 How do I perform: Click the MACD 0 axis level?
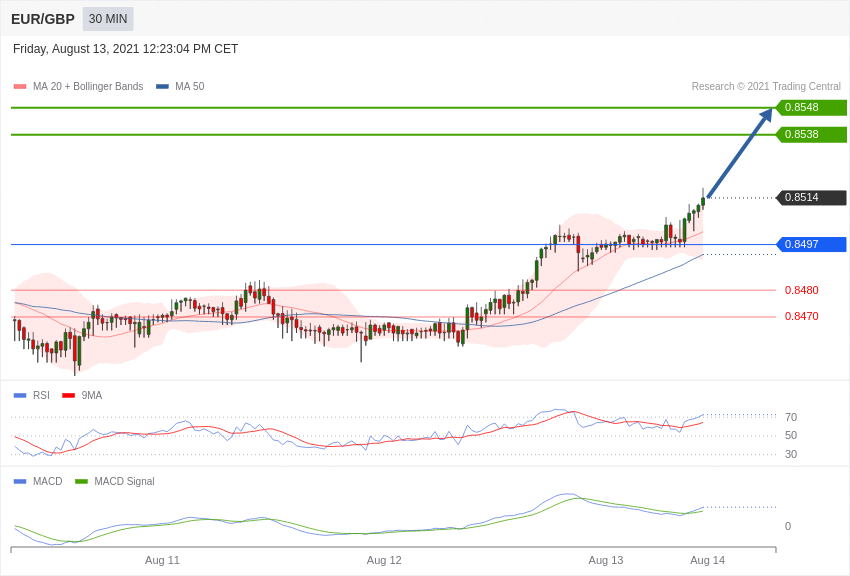pyautogui.click(x=788, y=526)
